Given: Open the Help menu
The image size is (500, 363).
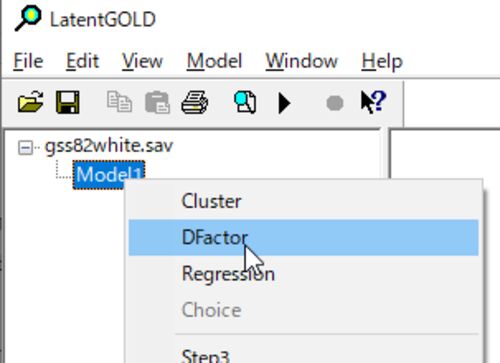Looking at the screenshot, I should pos(382,61).
